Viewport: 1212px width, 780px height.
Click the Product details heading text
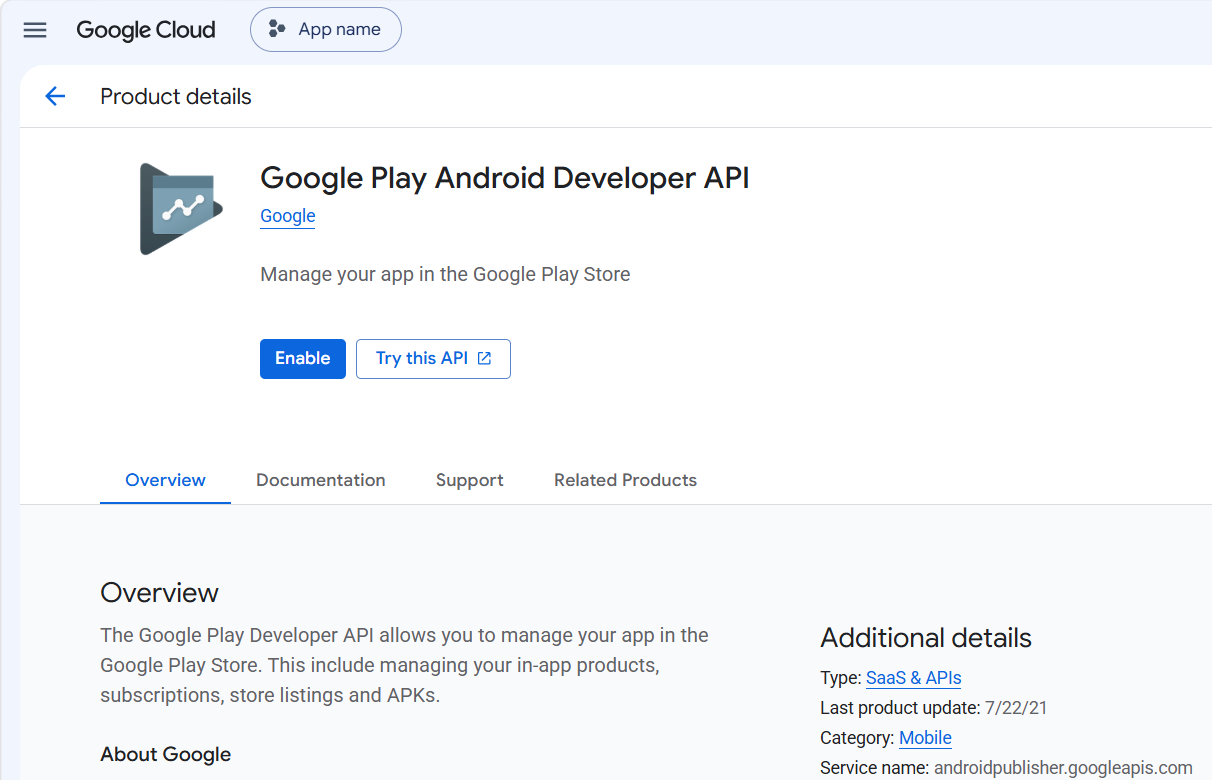coord(176,97)
